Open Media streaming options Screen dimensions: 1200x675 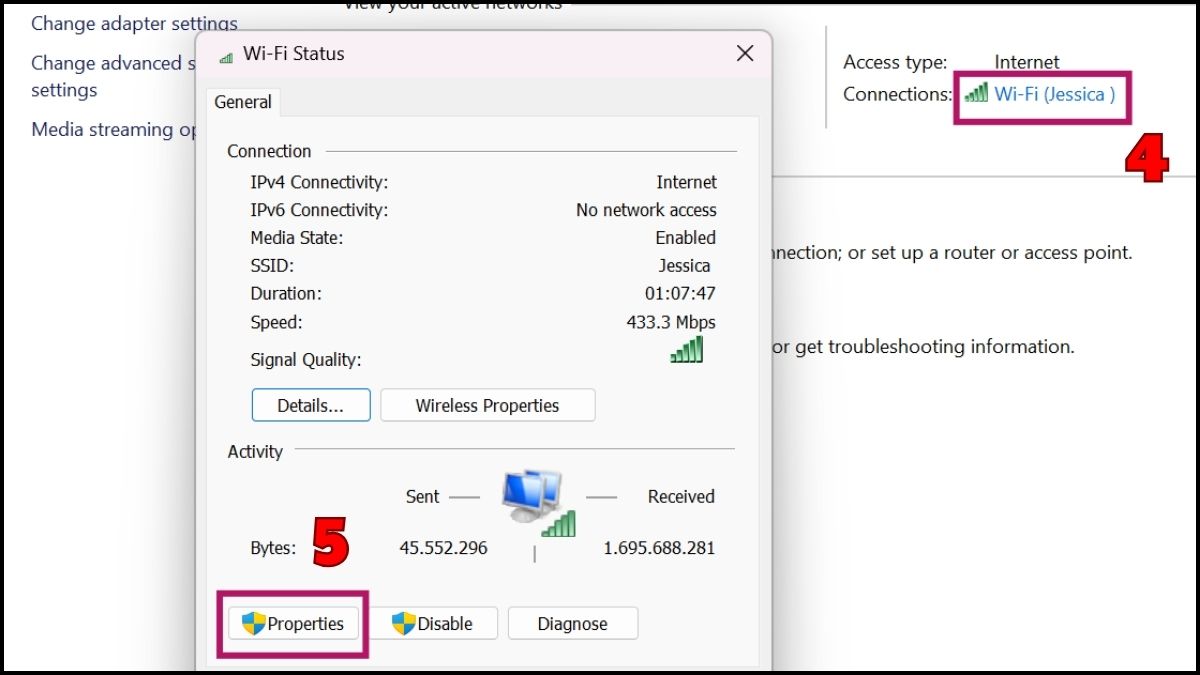[x=113, y=129]
